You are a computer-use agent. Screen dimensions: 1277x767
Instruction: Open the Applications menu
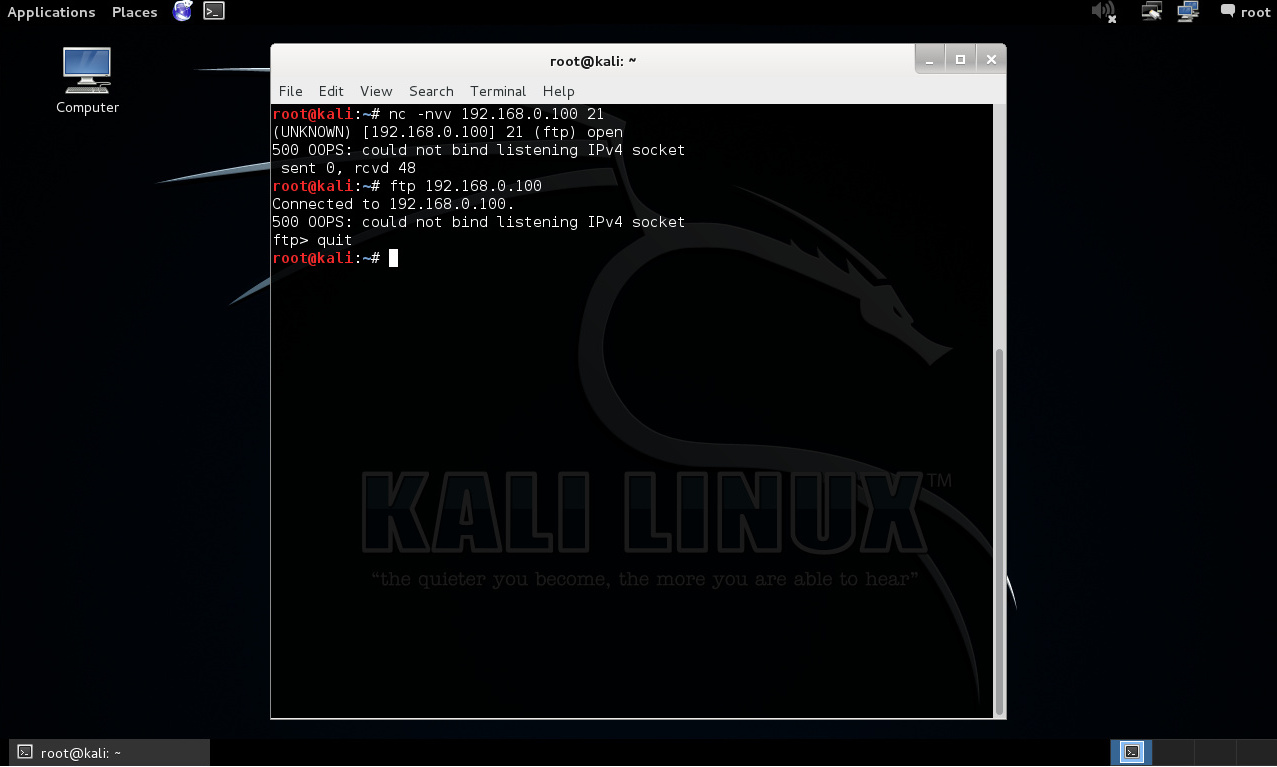[51, 12]
